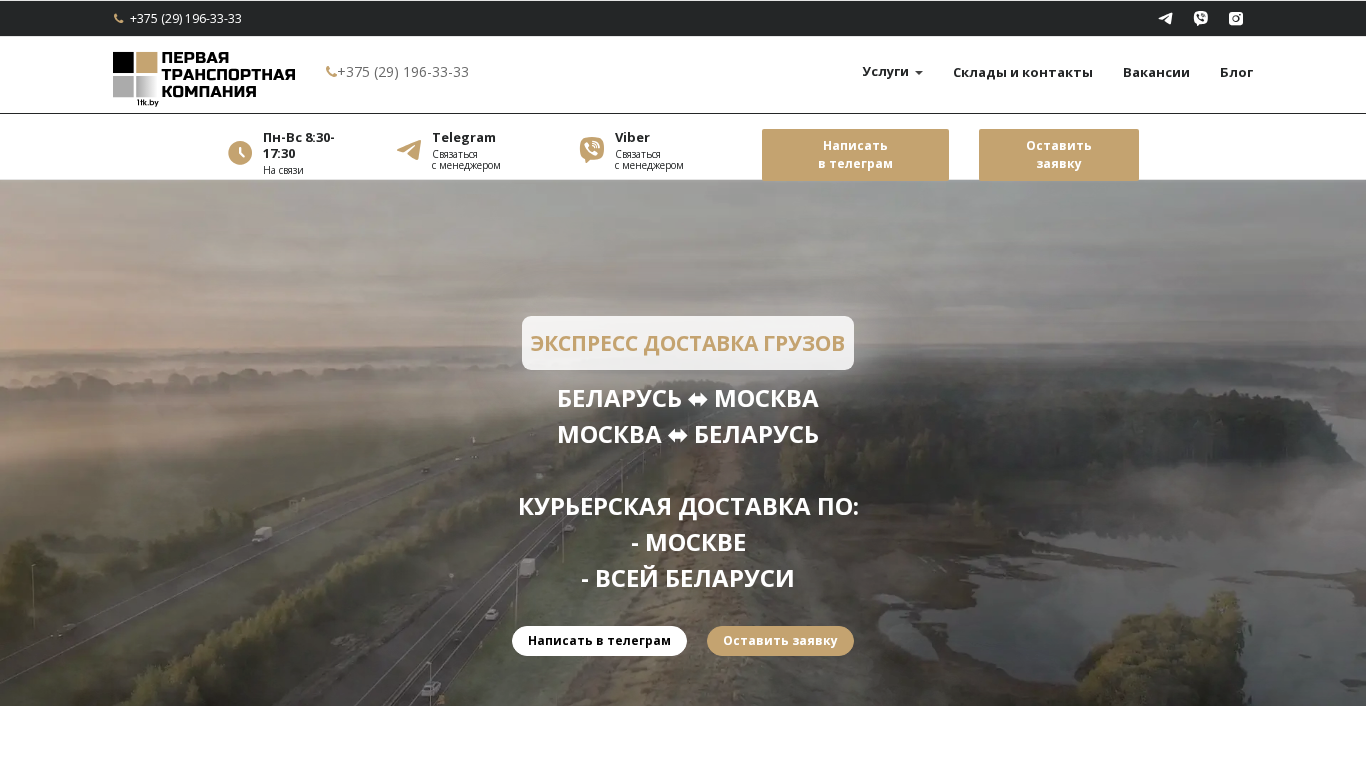
Task: Click ЭКСПРЕСС ДОСТАВКА ГРУЗОВ banner heading
Action: (x=688, y=343)
